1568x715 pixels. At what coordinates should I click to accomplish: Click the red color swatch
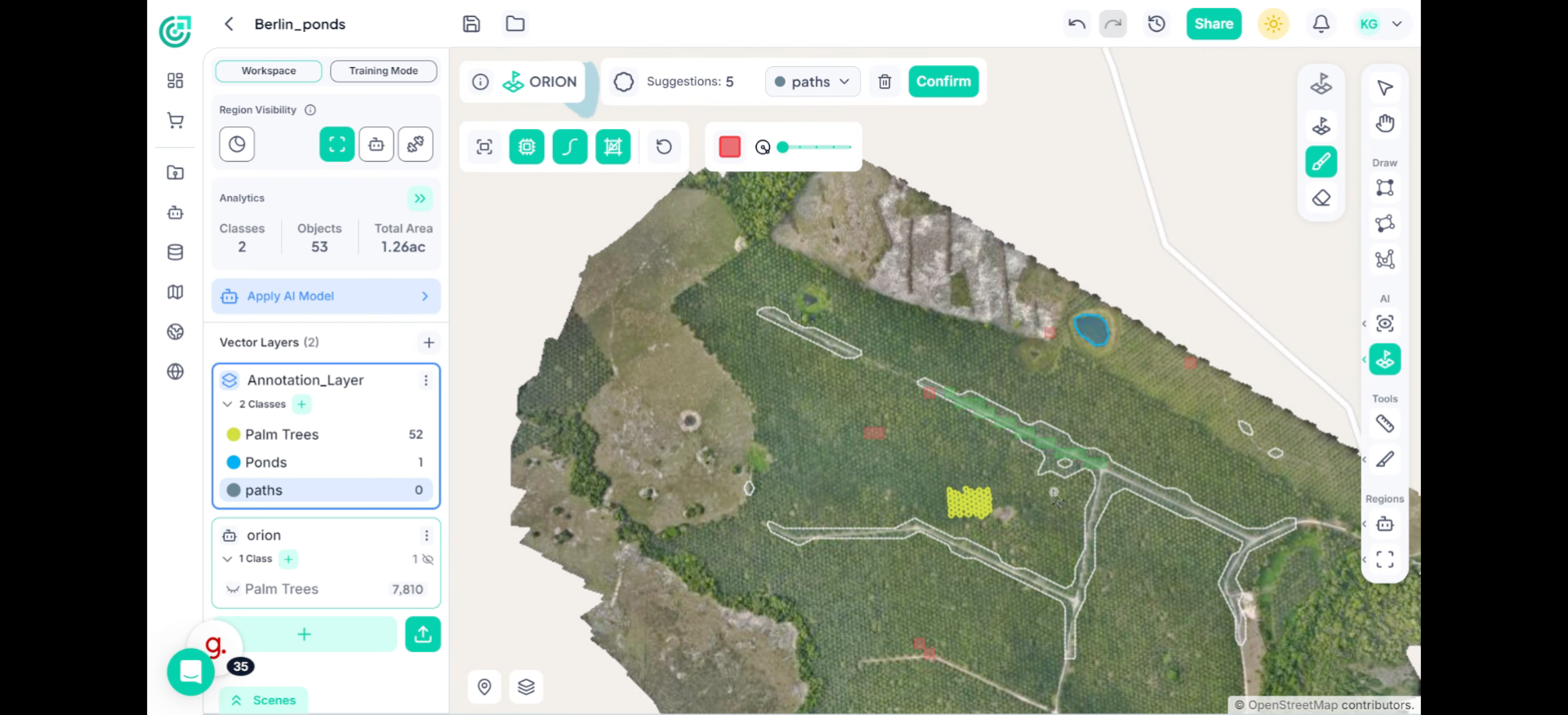tap(730, 147)
